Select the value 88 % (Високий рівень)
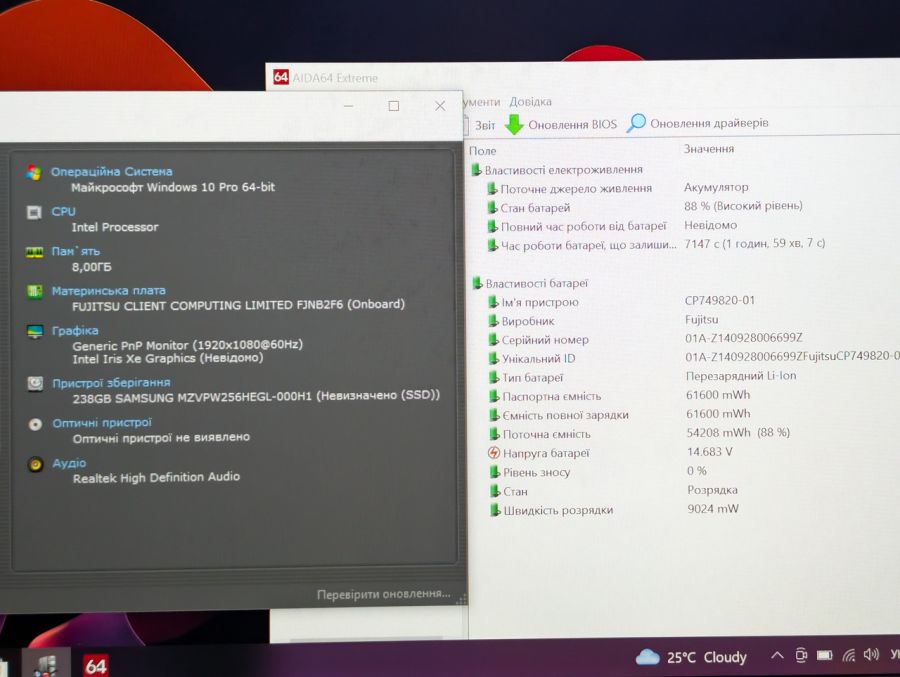This screenshot has height=677, width=900. pyautogui.click(x=743, y=206)
